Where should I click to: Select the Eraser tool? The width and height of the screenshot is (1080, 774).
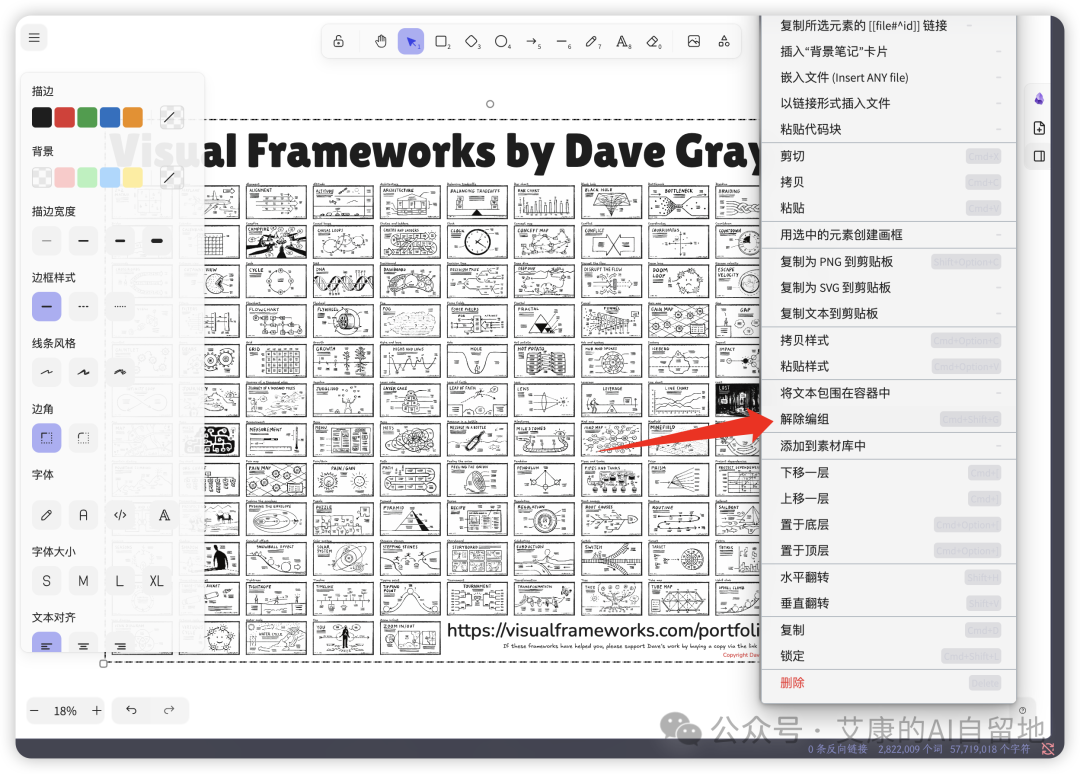(x=653, y=41)
